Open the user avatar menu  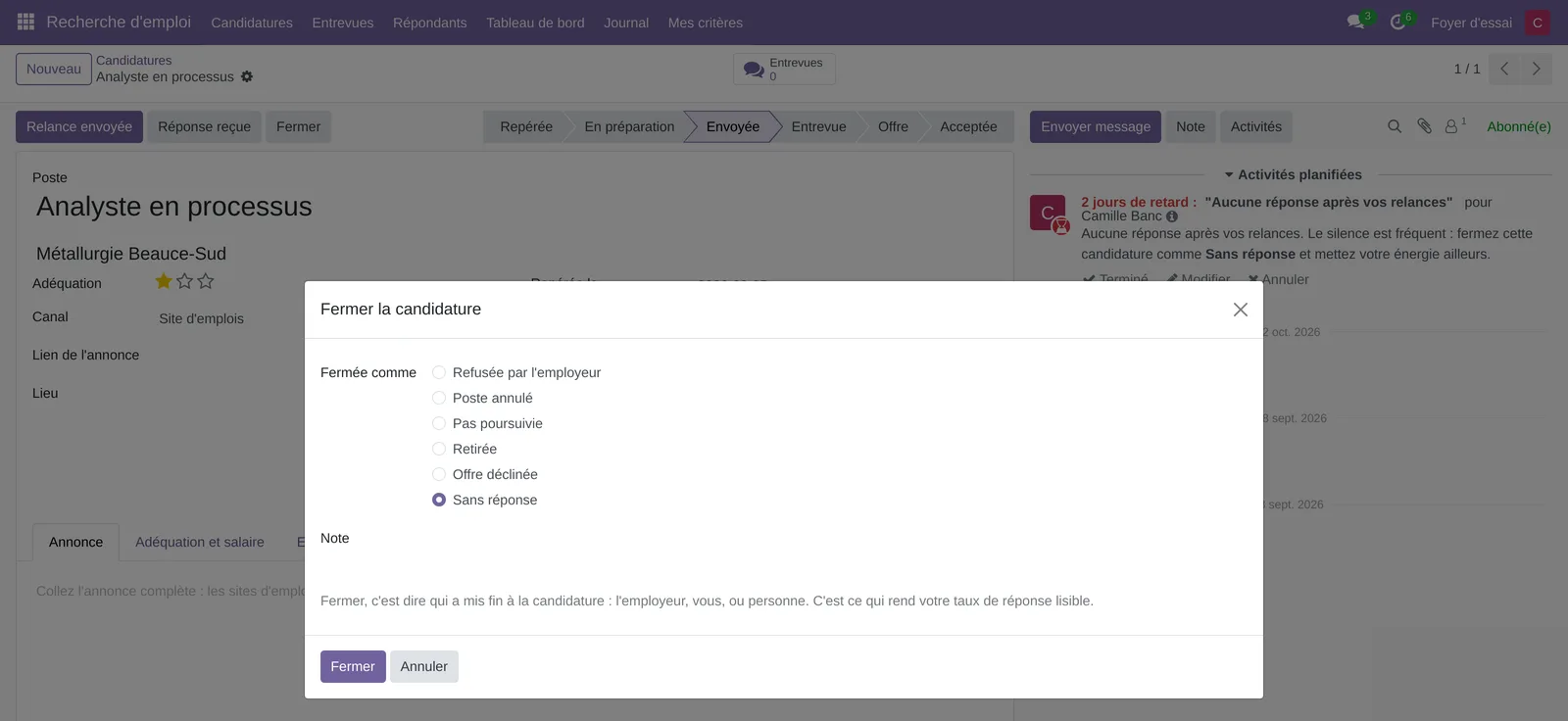(x=1538, y=23)
